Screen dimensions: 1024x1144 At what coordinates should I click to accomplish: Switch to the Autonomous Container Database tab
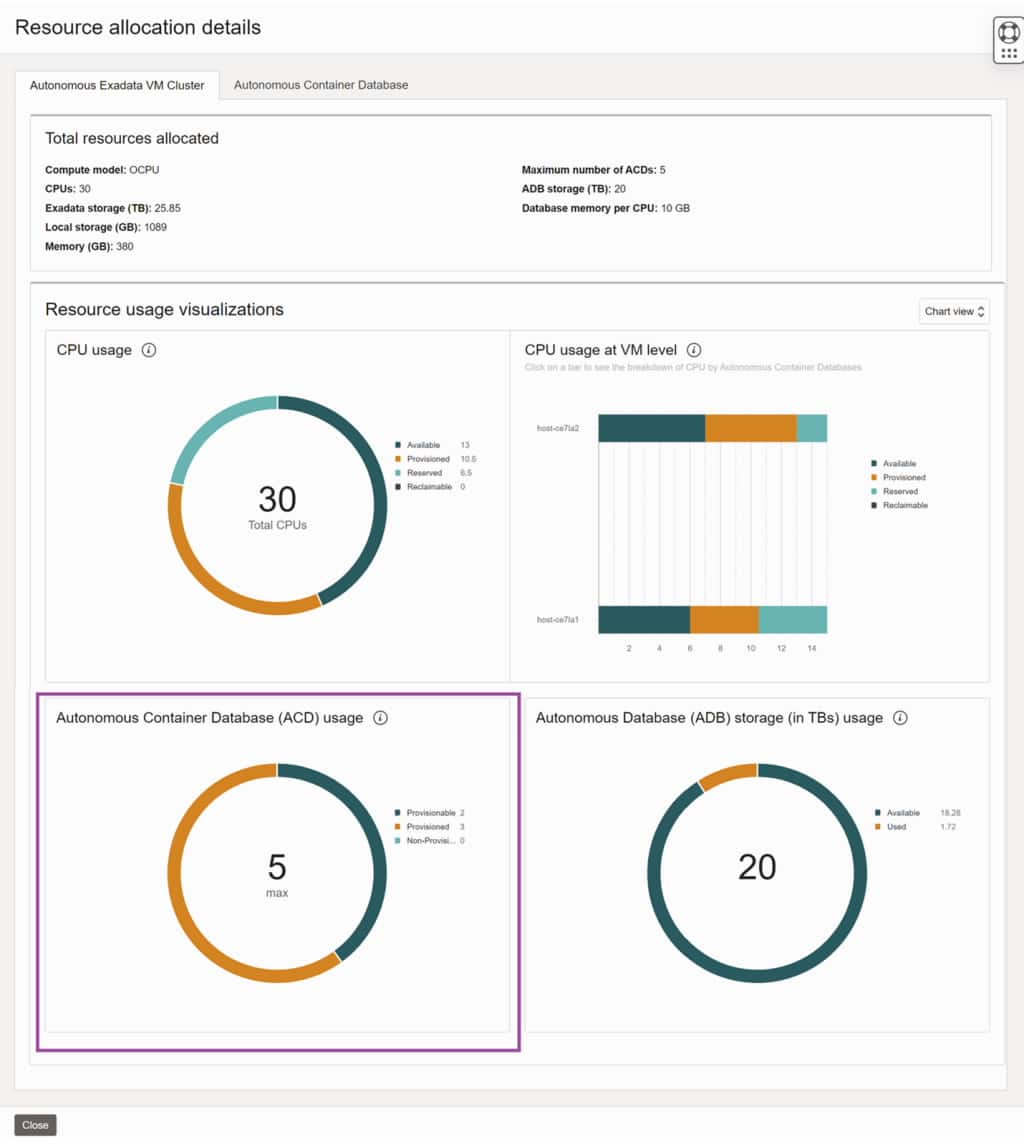click(x=319, y=85)
